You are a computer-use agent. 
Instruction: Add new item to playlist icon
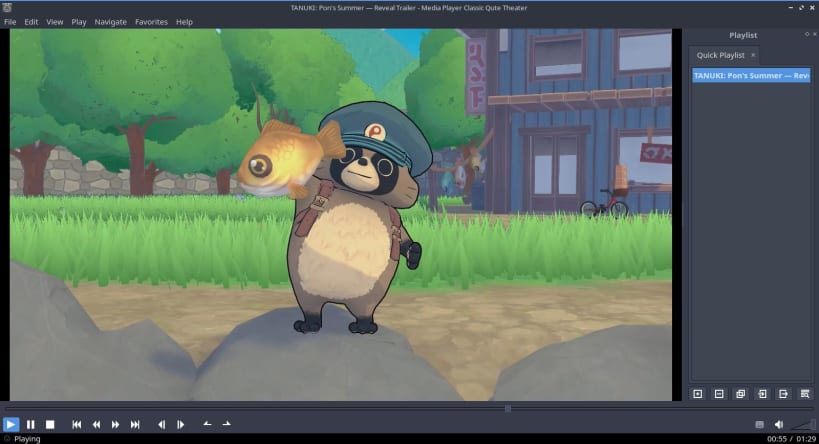[698, 394]
